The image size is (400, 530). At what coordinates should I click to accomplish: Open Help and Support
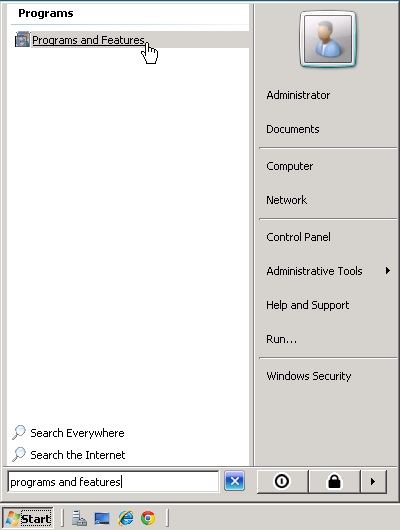pyautogui.click(x=307, y=305)
